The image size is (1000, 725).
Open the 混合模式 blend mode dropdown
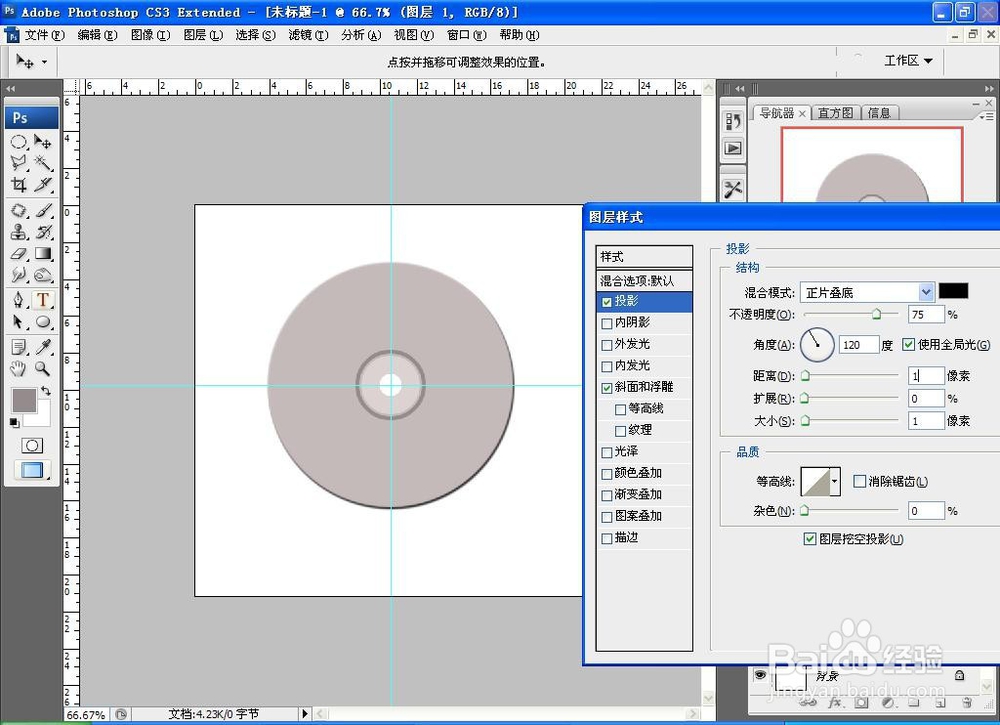coord(926,292)
